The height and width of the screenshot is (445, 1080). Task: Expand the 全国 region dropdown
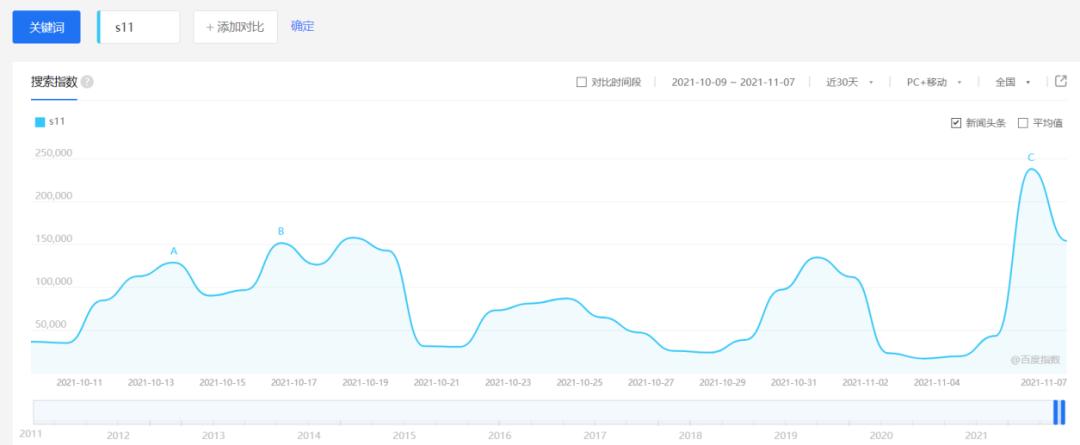[x=1012, y=82]
